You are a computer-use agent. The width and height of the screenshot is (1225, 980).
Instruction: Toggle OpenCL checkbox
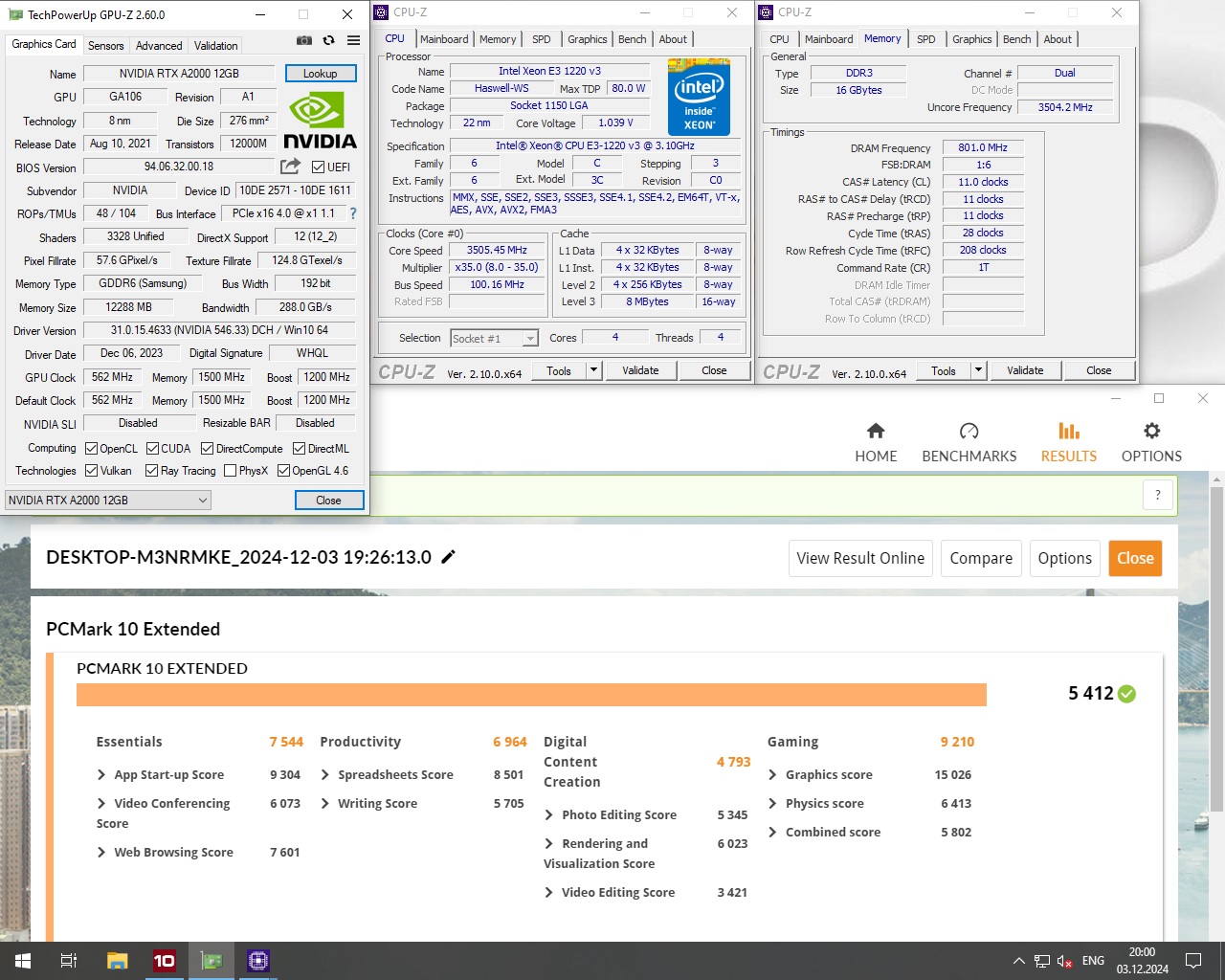click(91, 448)
